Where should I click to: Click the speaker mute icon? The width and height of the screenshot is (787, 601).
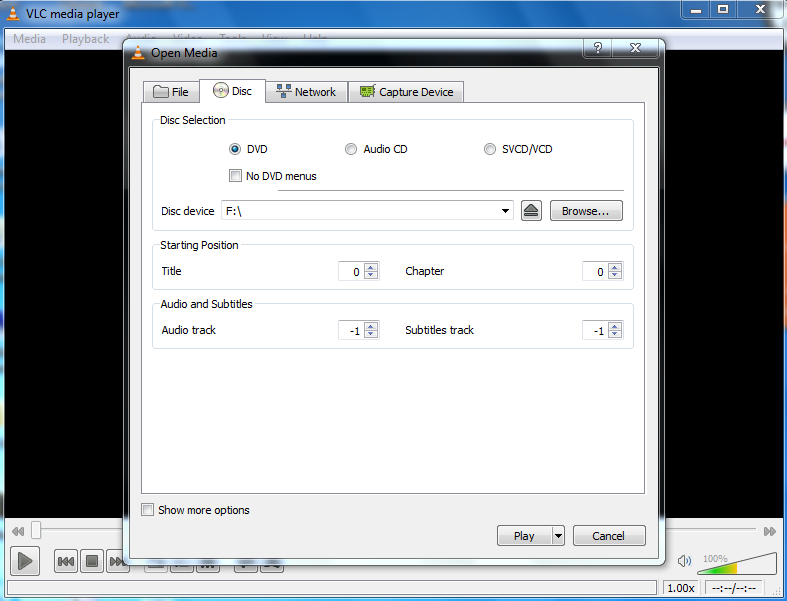click(684, 561)
